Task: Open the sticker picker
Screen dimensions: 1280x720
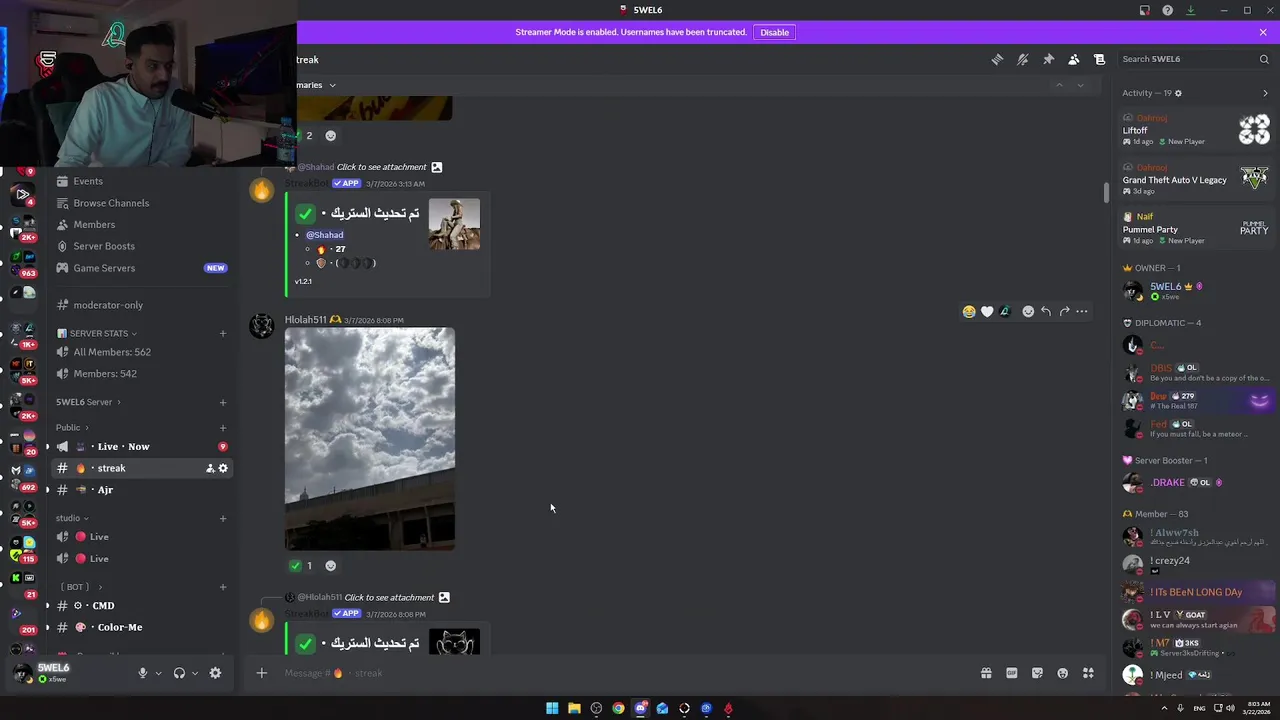Action: pyautogui.click(x=1037, y=673)
